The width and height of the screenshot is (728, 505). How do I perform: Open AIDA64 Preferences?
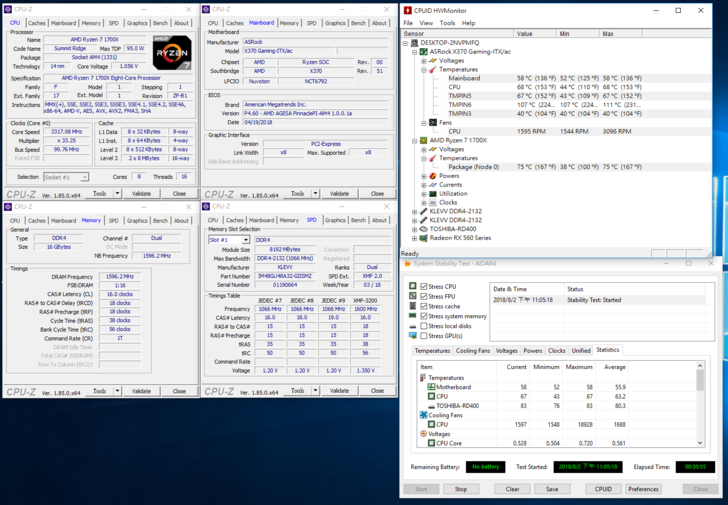pos(643,489)
